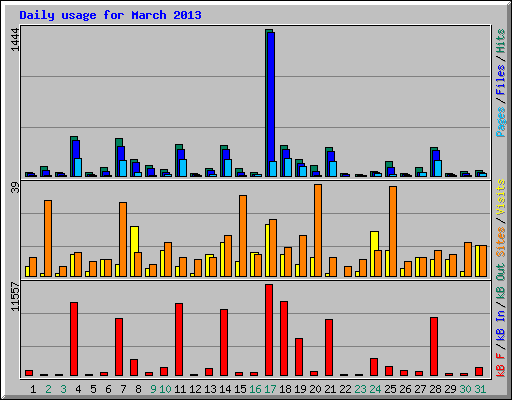Click the yellow Visits bar for day 17

click(x=268, y=250)
